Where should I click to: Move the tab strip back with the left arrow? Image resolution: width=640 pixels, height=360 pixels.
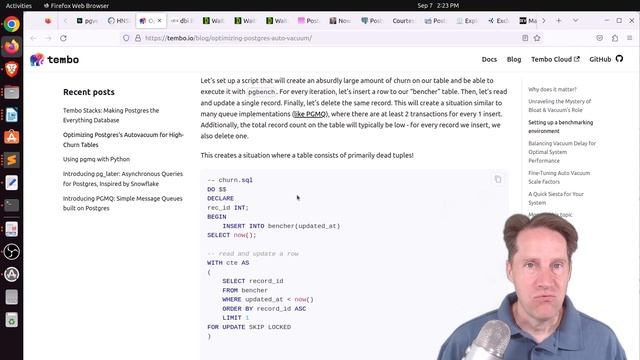65,20
